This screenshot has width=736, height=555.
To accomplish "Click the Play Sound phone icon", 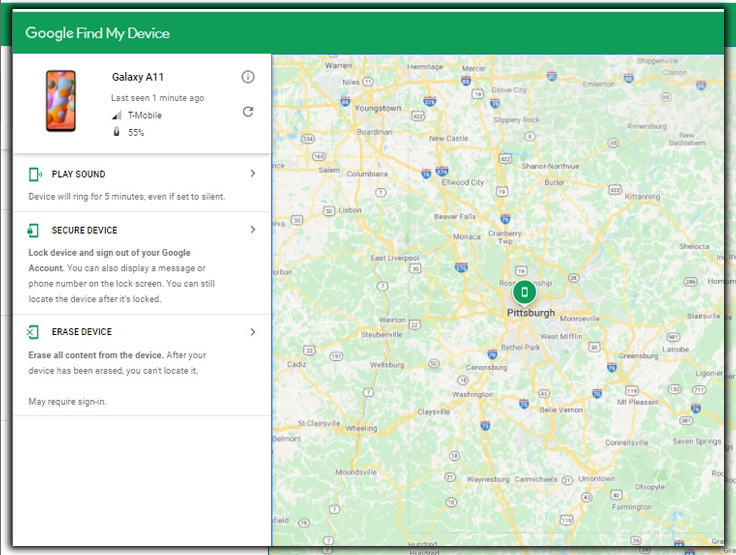I will point(35,174).
